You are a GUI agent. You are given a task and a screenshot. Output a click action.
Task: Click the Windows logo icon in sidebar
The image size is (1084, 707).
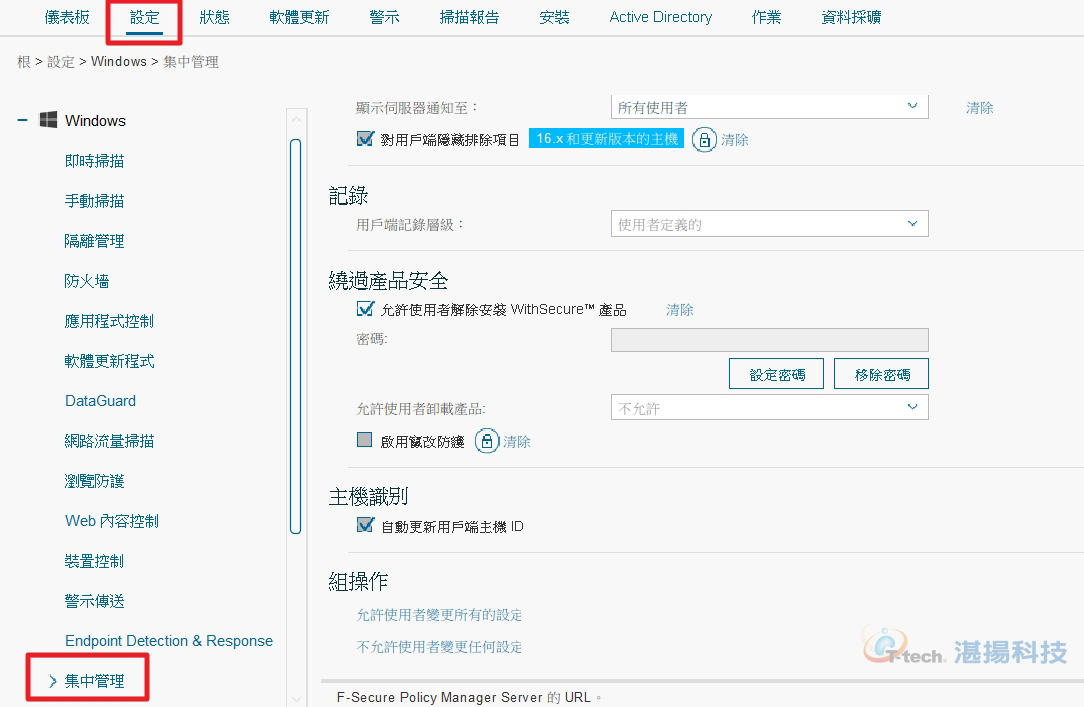[x=48, y=120]
